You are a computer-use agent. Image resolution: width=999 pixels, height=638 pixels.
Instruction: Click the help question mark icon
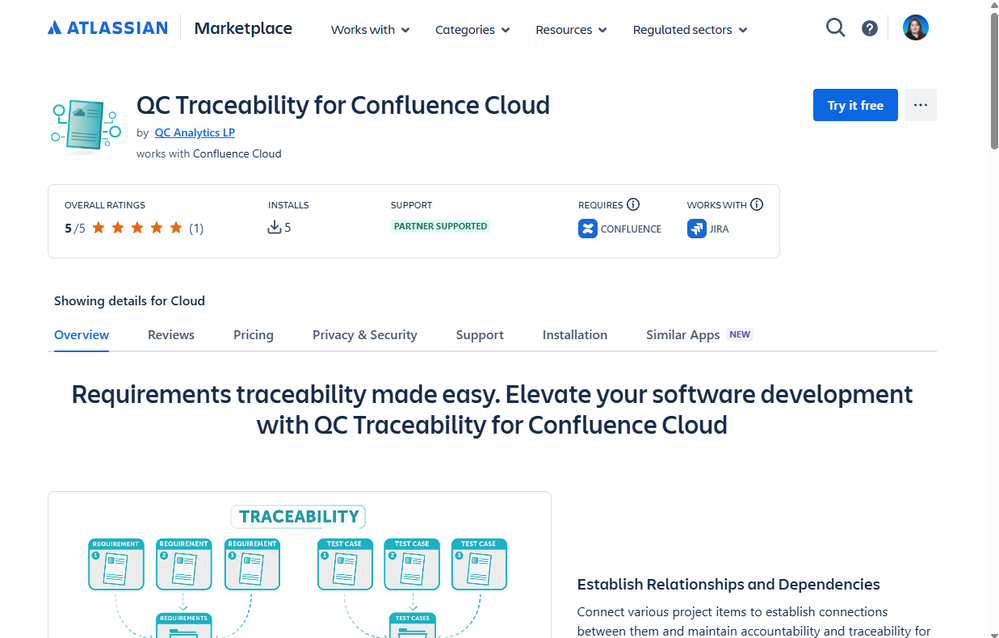[870, 29]
